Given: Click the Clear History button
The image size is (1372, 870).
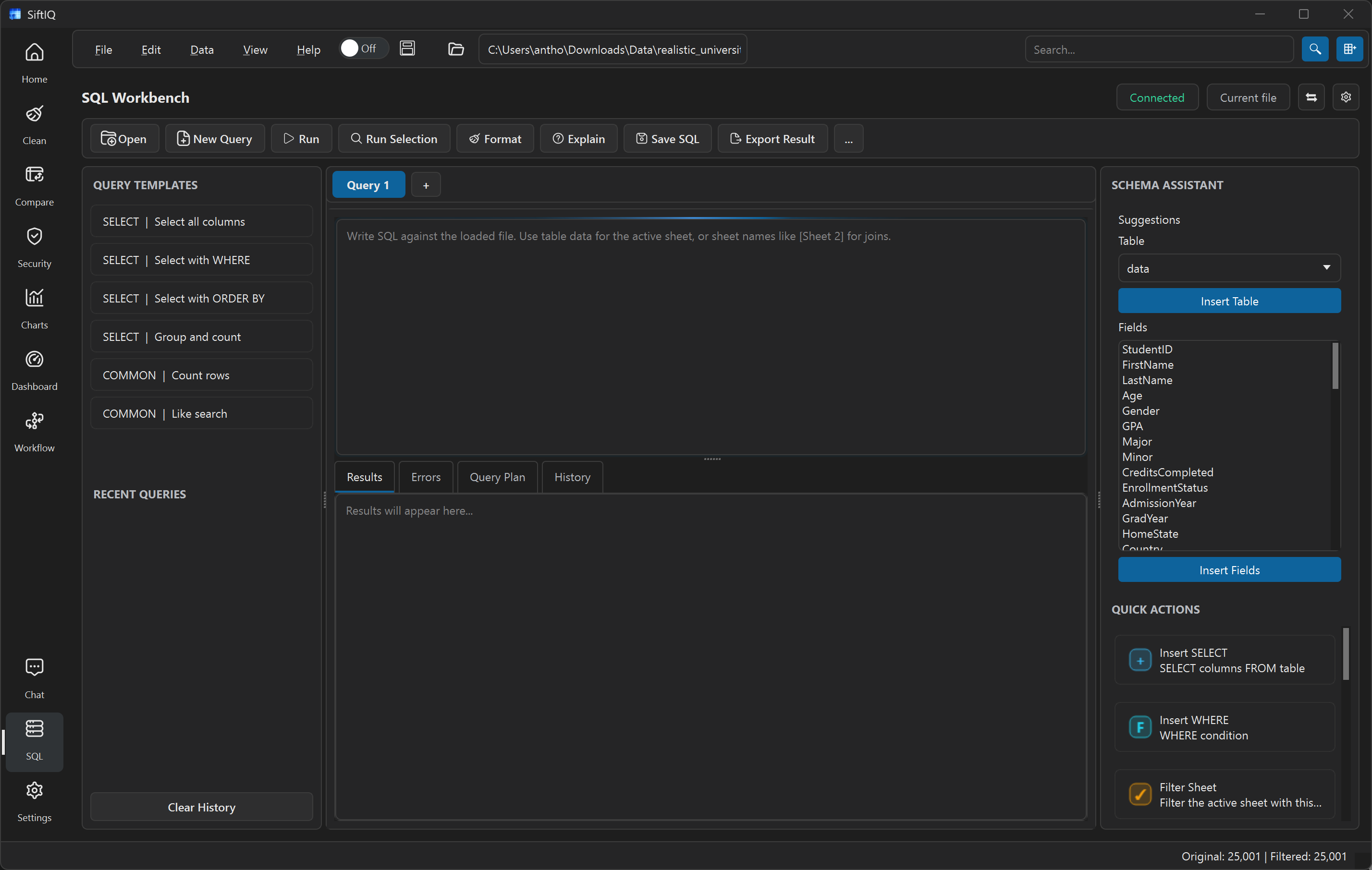Looking at the screenshot, I should coord(201,807).
